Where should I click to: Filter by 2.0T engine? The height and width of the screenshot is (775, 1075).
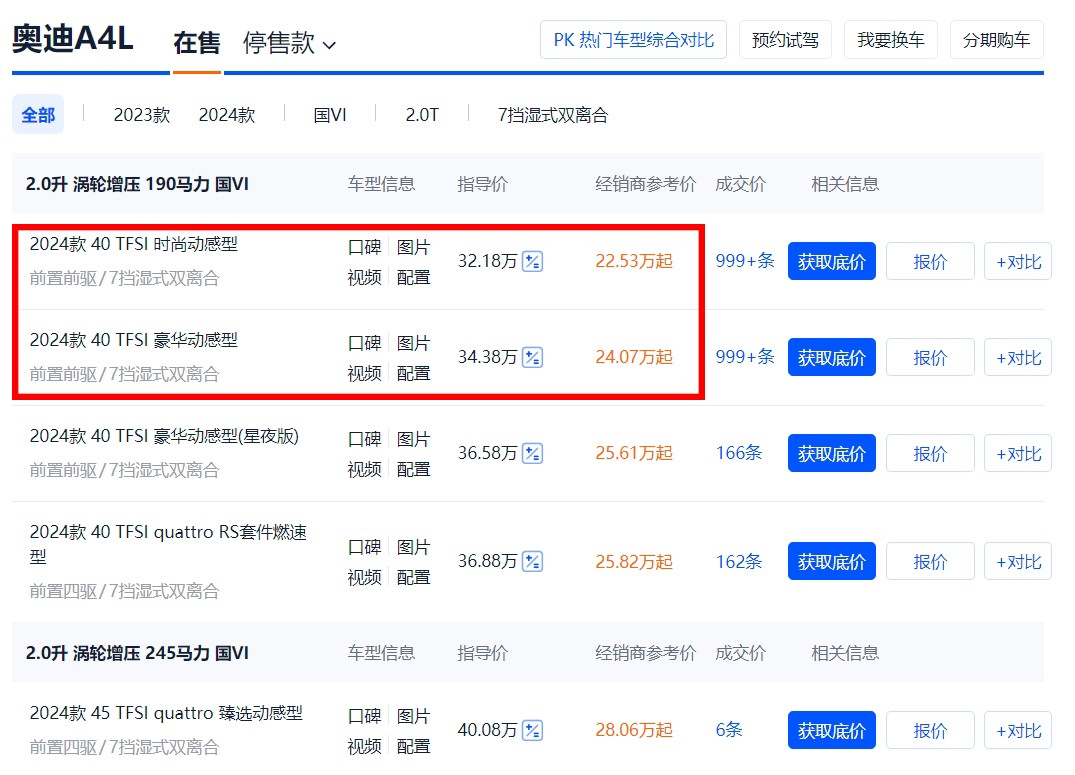tap(422, 115)
